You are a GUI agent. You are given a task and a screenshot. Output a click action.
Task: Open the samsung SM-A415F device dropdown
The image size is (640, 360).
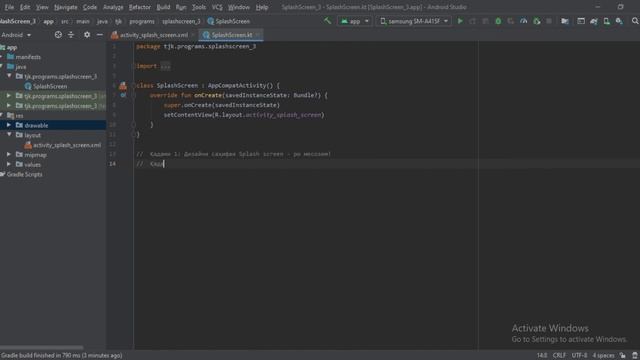[x=414, y=21]
